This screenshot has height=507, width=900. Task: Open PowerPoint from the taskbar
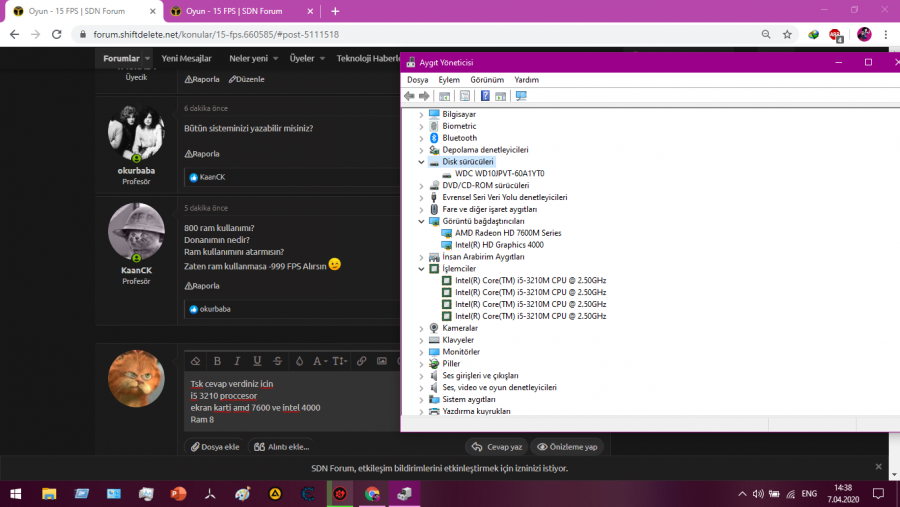coord(178,494)
